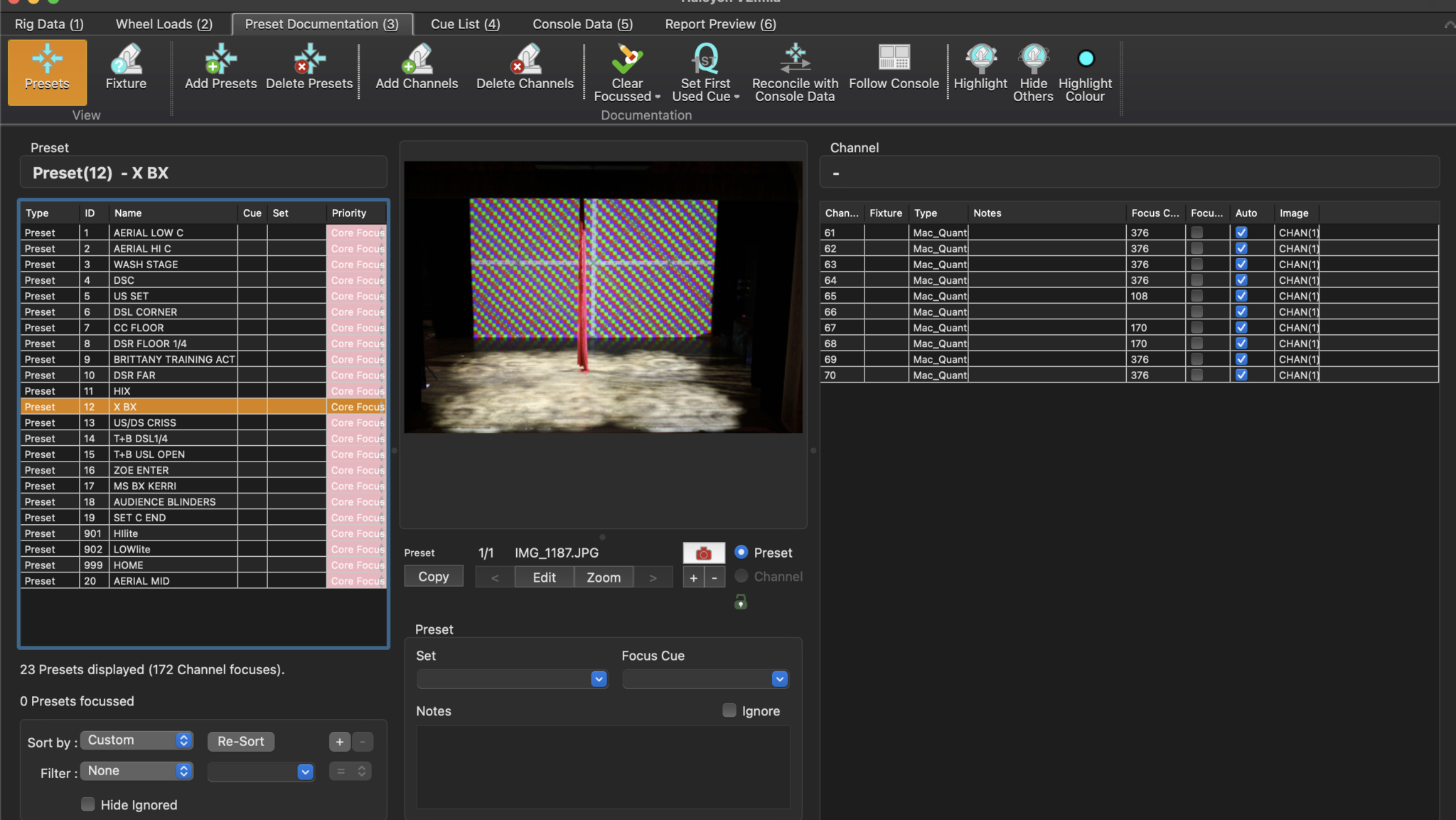Click the red camera capture icon
Viewport: 1456px width, 820px height.
point(703,553)
